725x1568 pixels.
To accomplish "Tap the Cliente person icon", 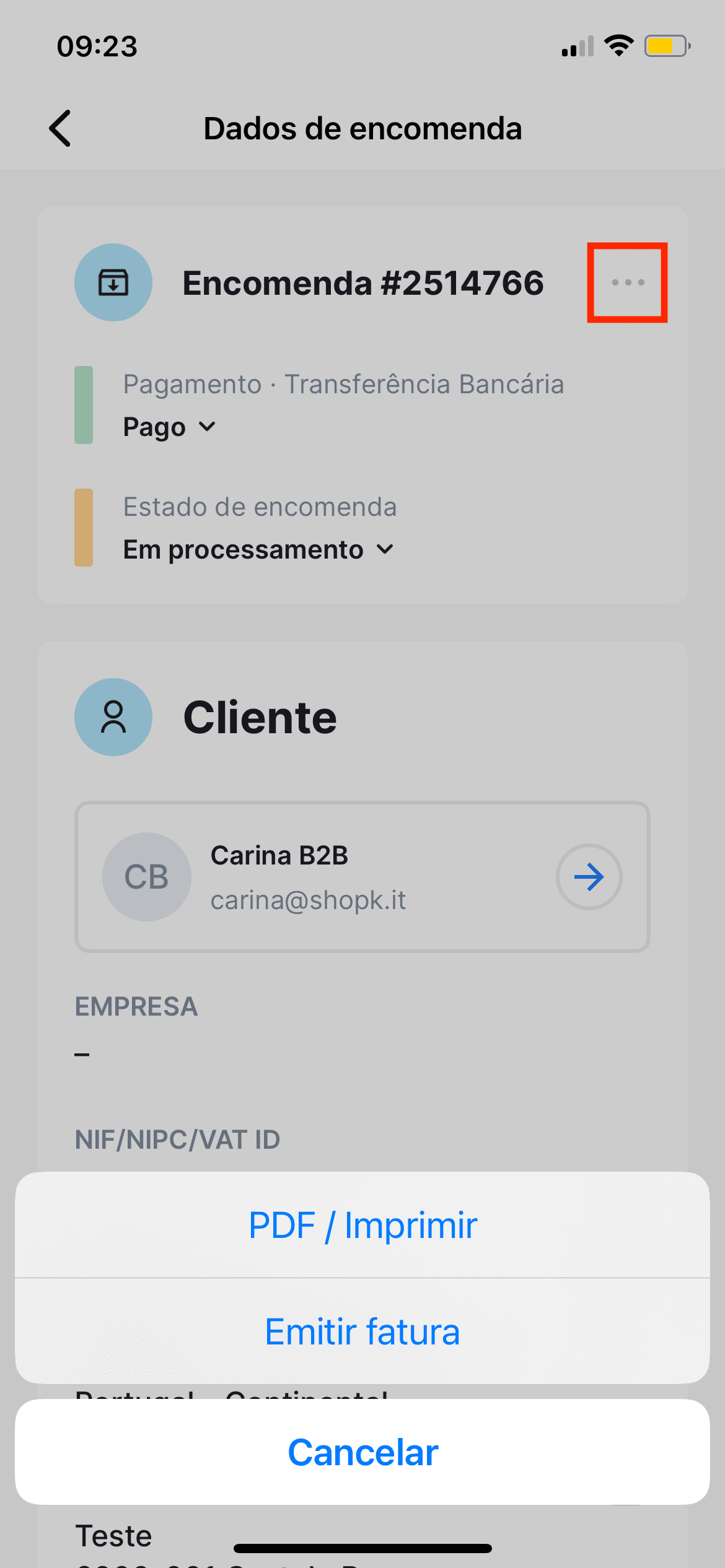I will coord(113,717).
